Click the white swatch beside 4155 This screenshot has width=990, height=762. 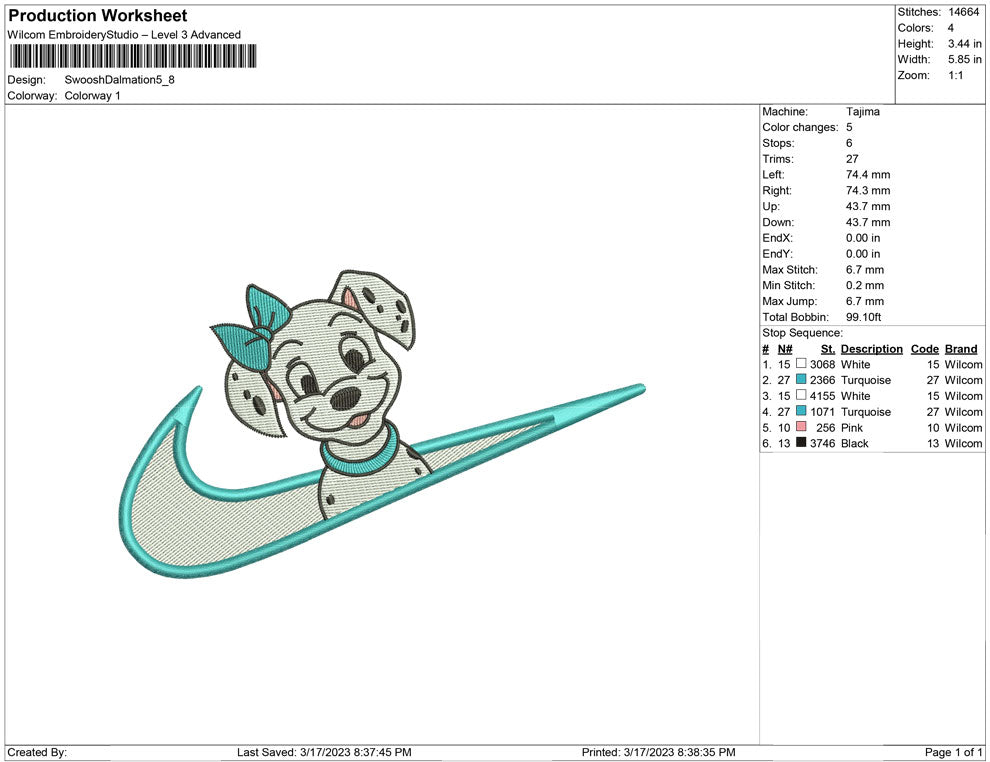801,395
